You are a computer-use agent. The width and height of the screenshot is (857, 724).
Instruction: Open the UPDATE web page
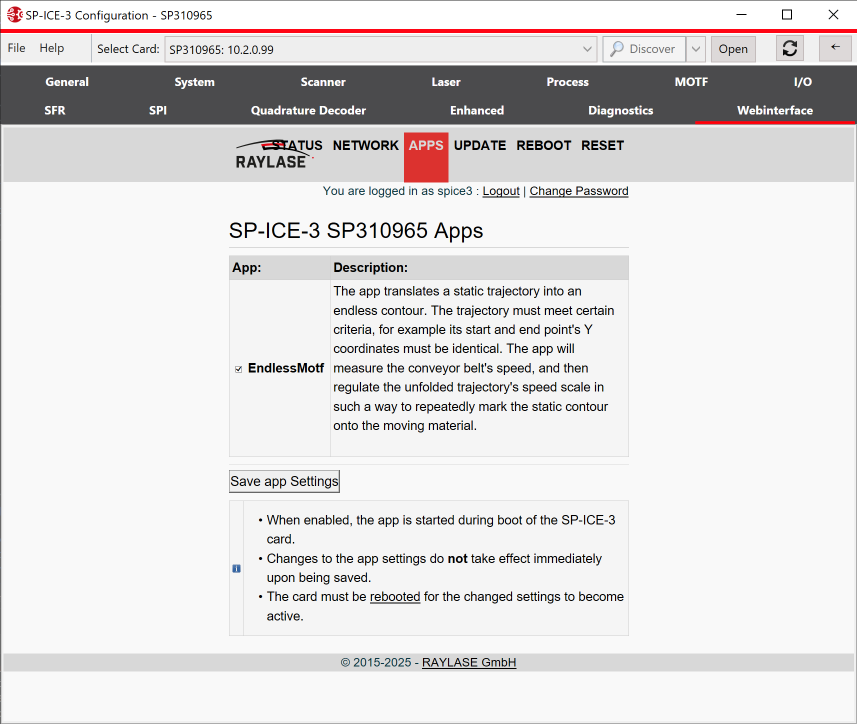click(480, 145)
